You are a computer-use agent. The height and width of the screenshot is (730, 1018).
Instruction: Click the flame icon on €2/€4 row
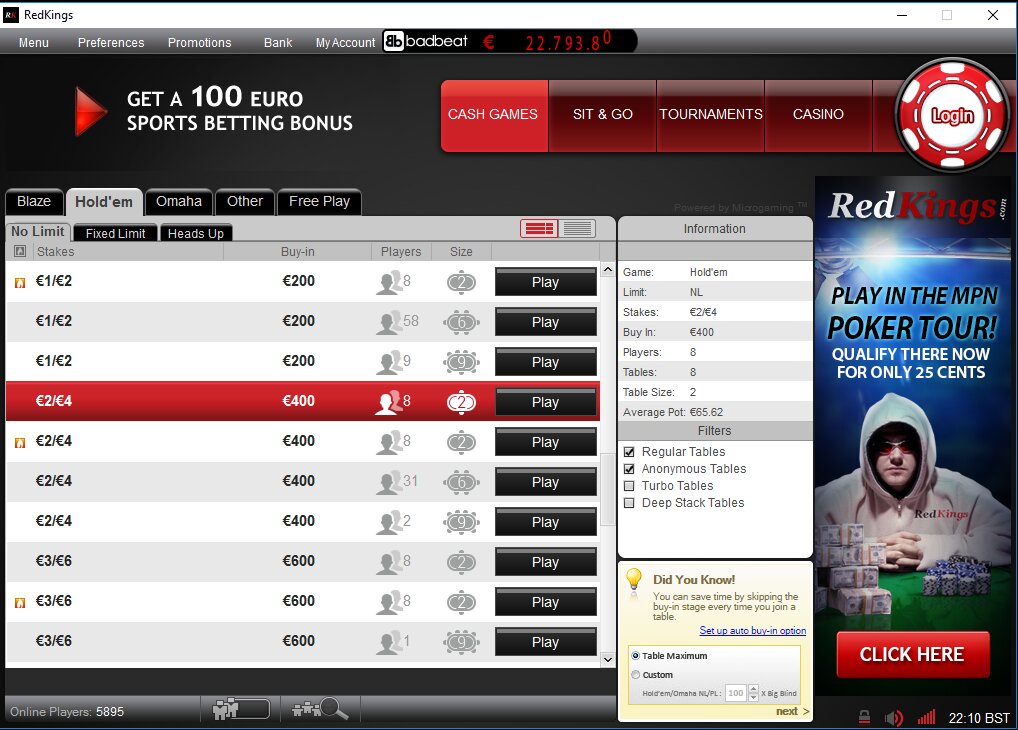(x=20, y=442)
